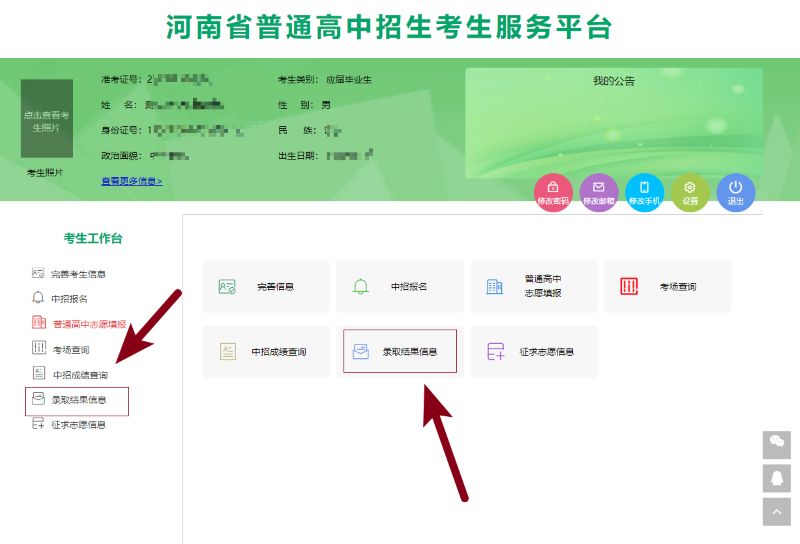The image size is (800, 544).
Task: Click envelope icon in 录取结果信息 card
Action: (361, 351)
